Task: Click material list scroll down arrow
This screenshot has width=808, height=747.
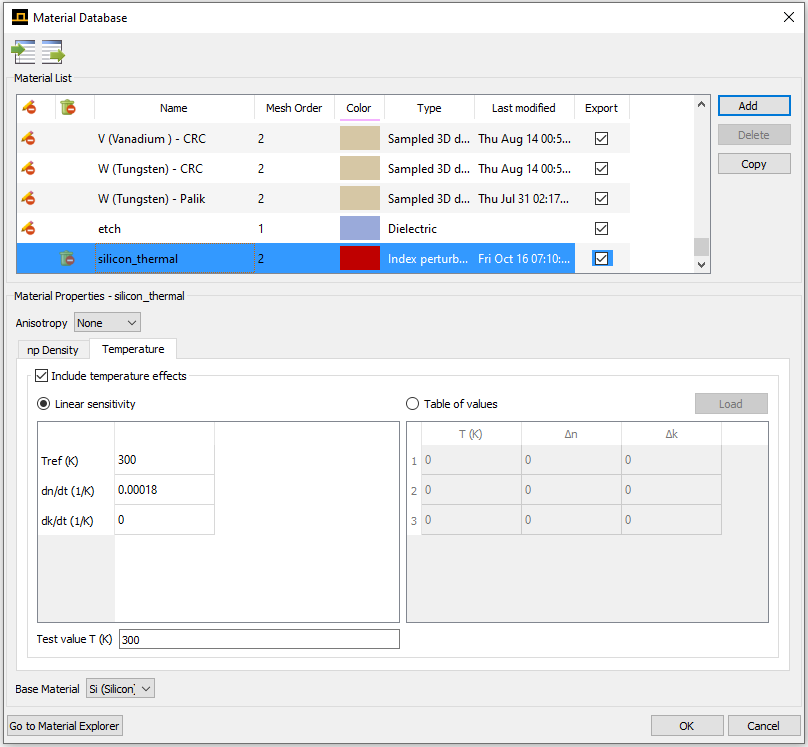Action: 701,265
